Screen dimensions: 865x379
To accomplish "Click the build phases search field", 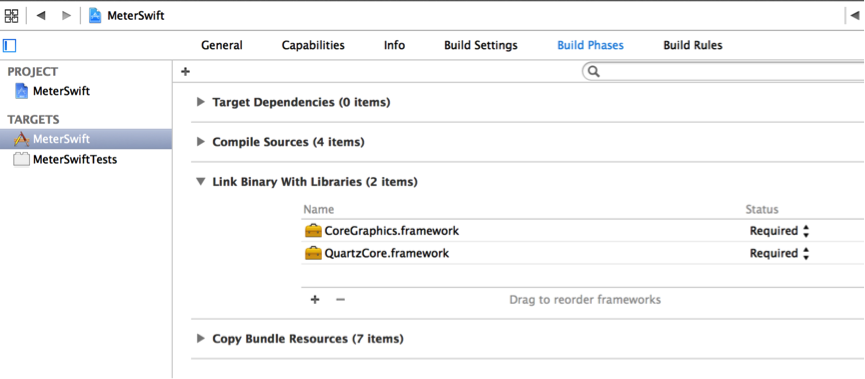I will pos(723,72).
